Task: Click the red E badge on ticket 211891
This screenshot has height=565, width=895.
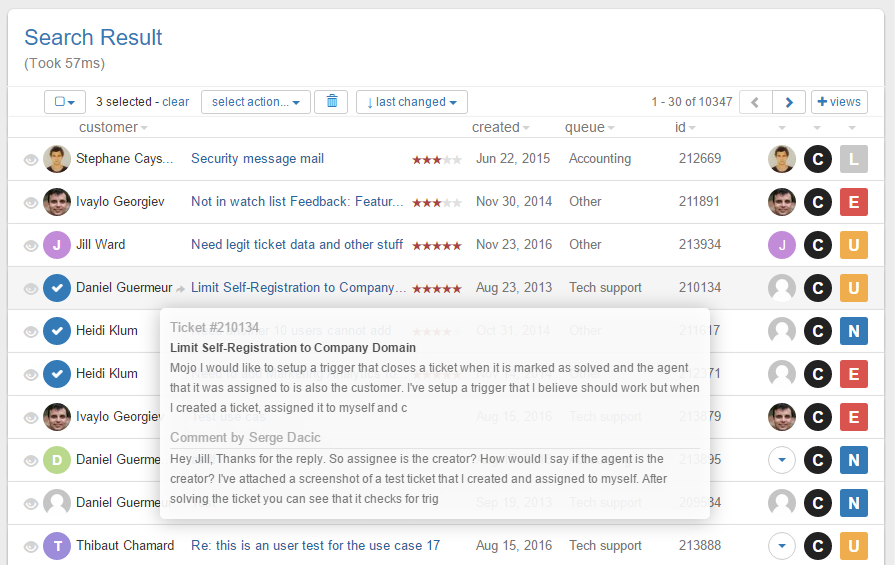Action: click(853, 202)
